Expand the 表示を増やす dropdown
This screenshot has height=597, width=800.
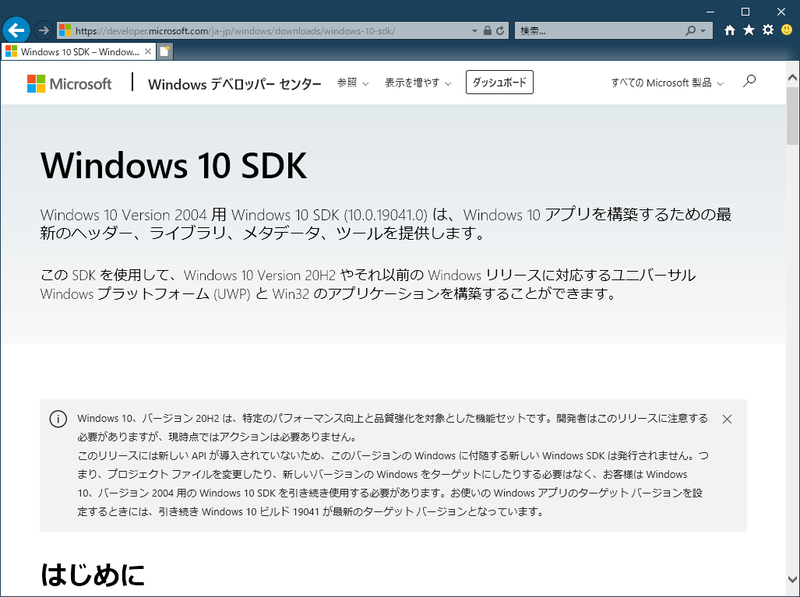point(417,83)
